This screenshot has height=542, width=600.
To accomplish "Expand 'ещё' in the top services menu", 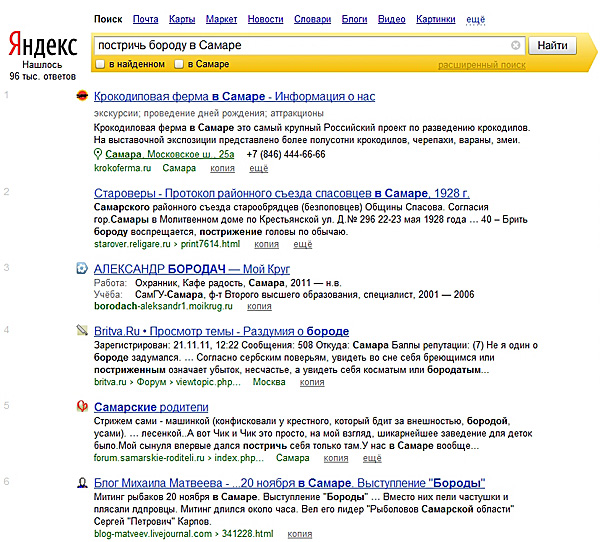I will pyautogui.click(x=476, y=19).
